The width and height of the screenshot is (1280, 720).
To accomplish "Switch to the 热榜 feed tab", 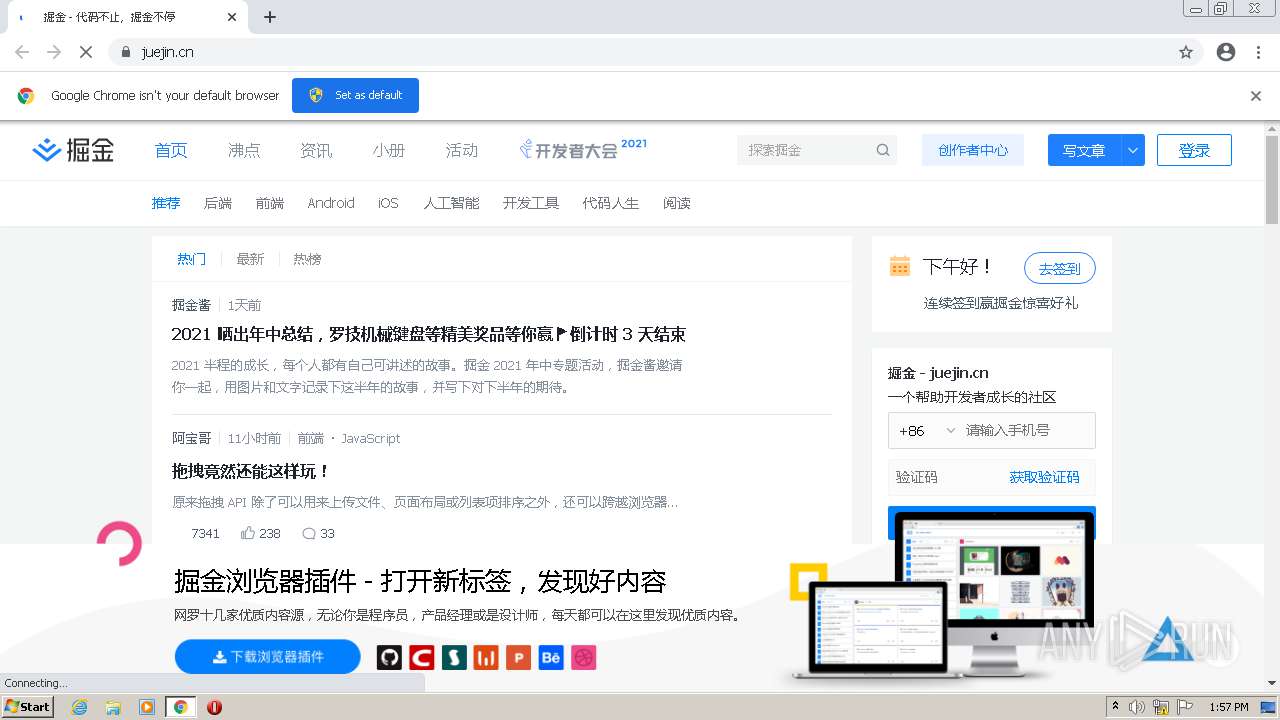I will tap(307, 259).
